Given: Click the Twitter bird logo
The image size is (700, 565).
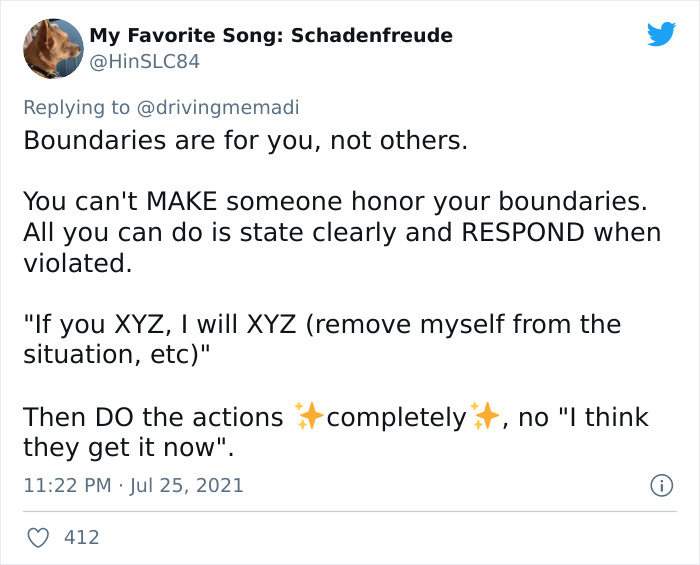Looking at the screenshot, I should 661,33.
